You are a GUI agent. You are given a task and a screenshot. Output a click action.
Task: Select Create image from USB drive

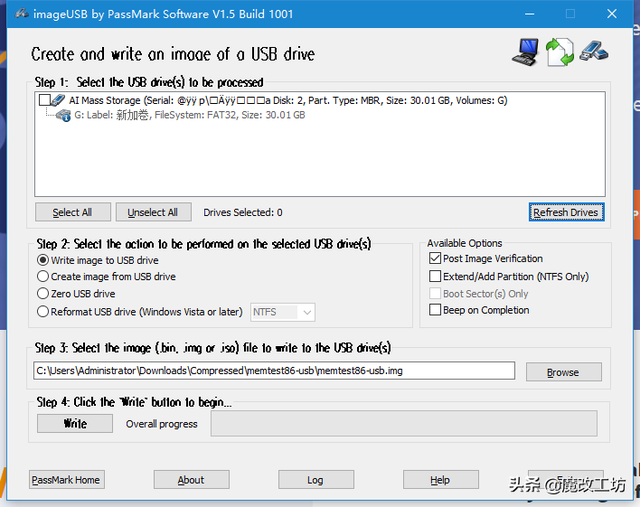pos(43,276)
